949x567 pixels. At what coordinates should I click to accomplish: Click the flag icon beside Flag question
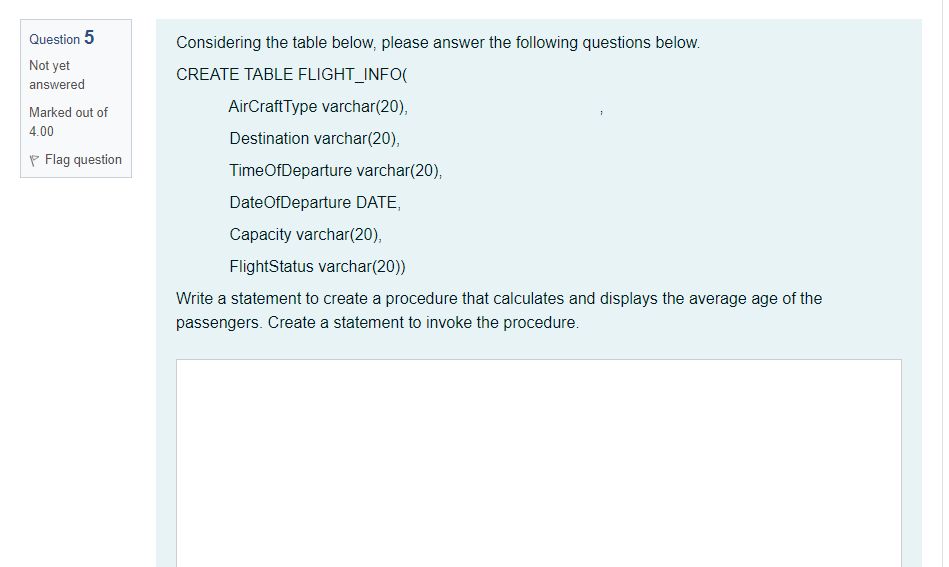[x=35, y=160]
